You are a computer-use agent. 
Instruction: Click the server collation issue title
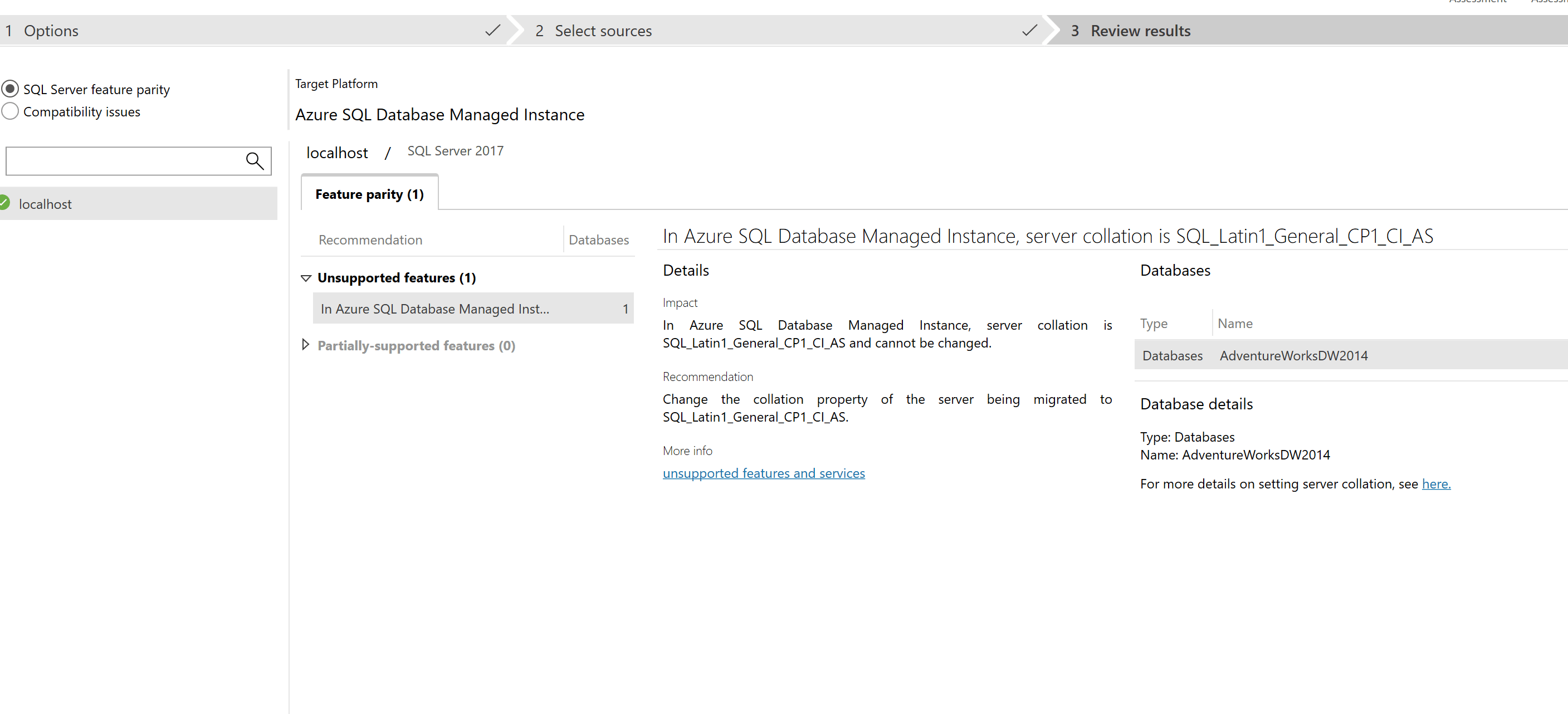point(1048,236)
